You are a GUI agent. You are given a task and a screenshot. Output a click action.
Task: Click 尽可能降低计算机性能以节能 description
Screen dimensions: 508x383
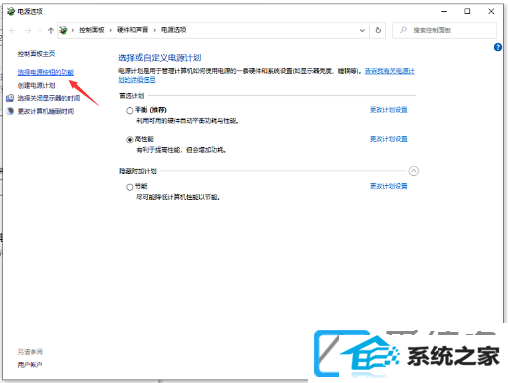178,197
